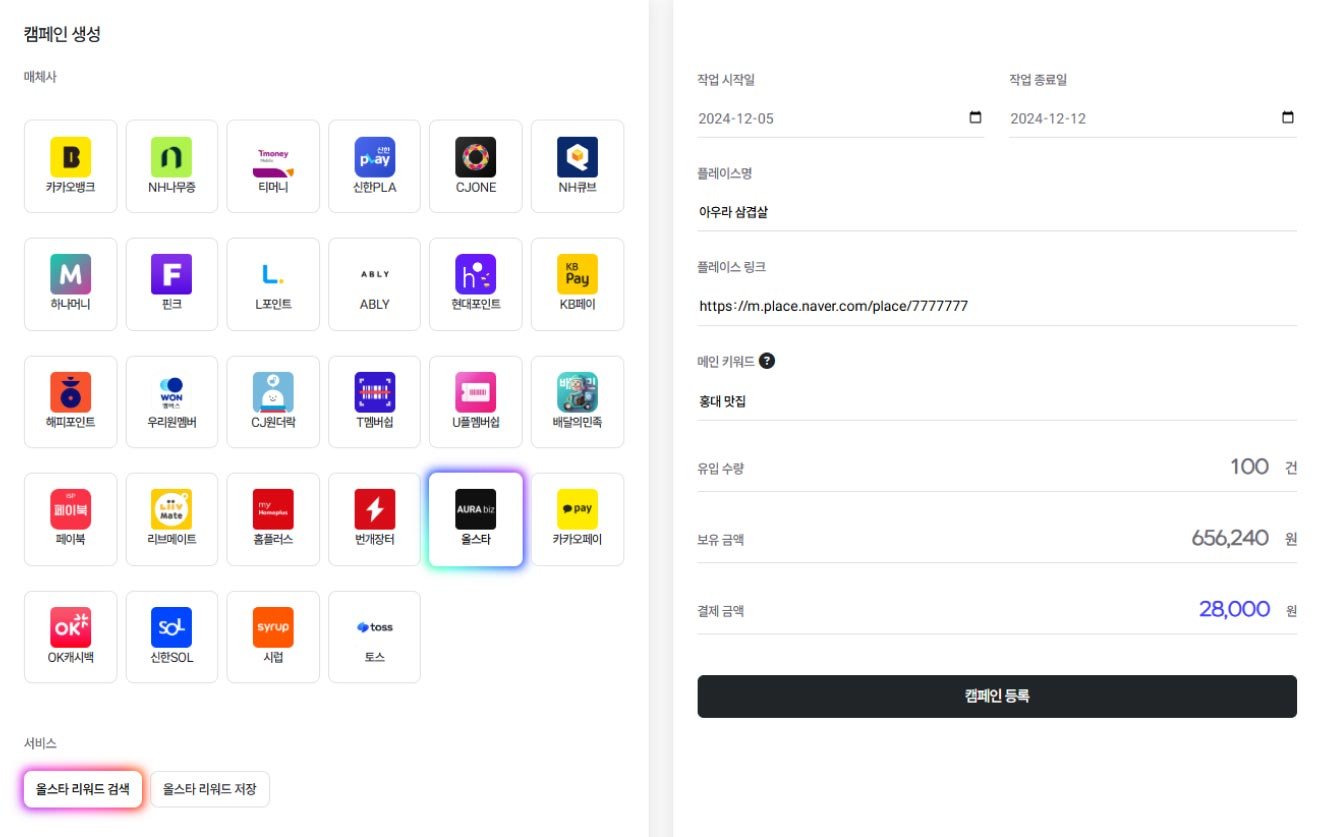This screenshot has width=1321, height=837.
Task: Select the OK캐시백 media card
Action: 70,637
